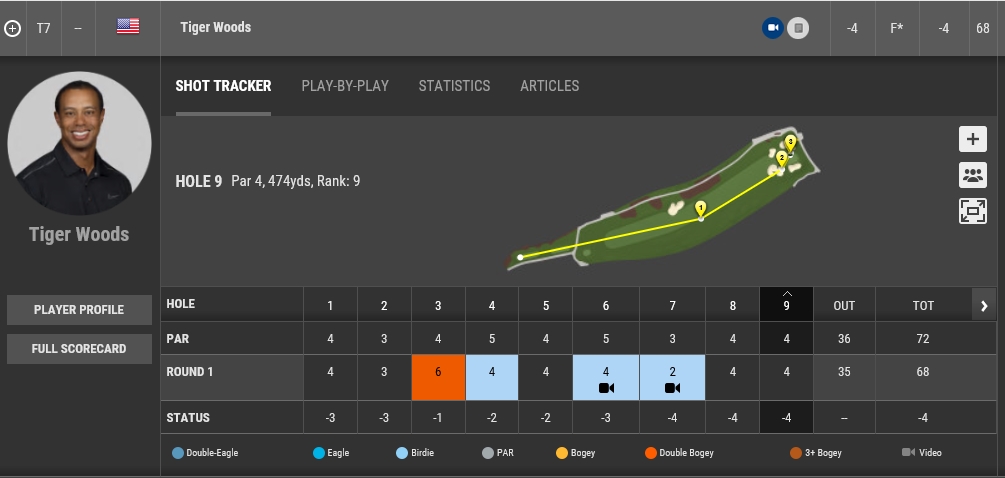Click the Player Profile button
This screenshot has width=1005, height=478.
tap(79, 310)
